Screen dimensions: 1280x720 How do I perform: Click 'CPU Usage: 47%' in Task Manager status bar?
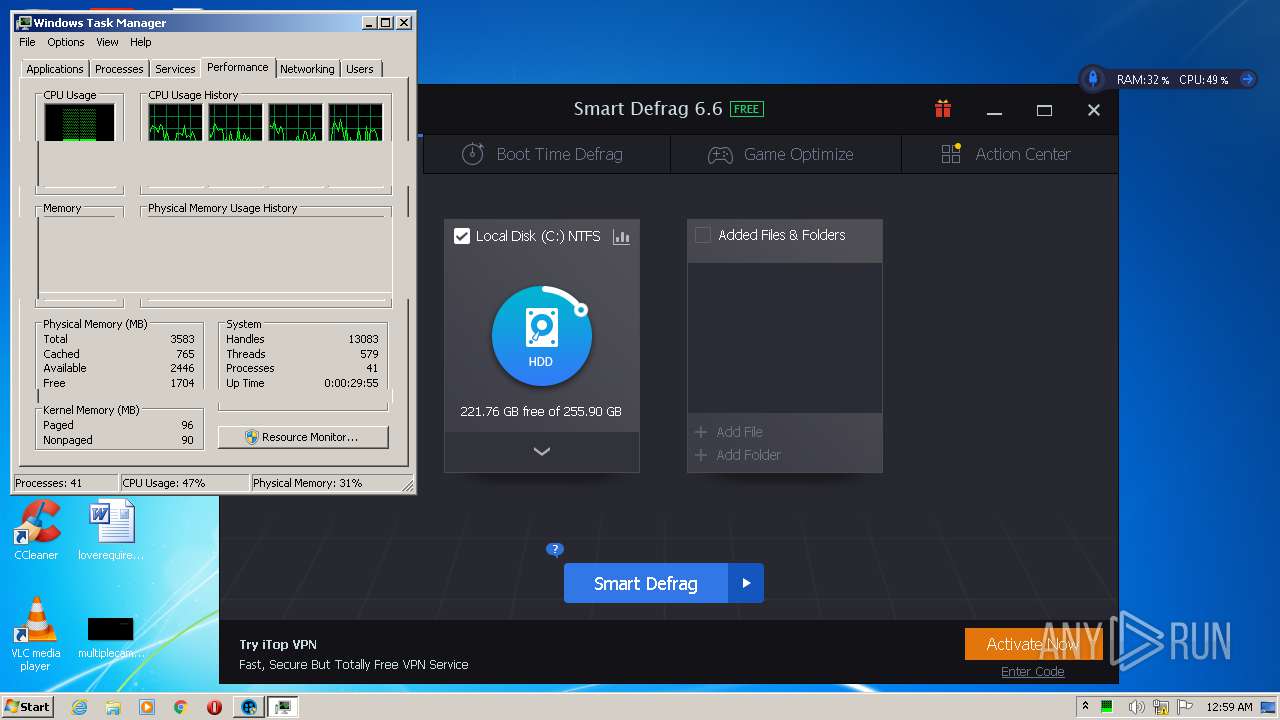coord(184,483)
